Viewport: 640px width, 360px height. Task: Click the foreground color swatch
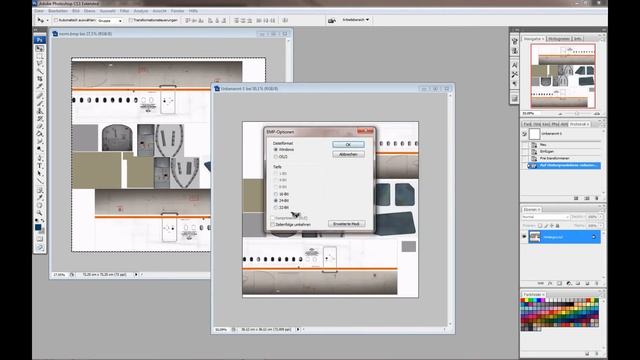(38, 227)
